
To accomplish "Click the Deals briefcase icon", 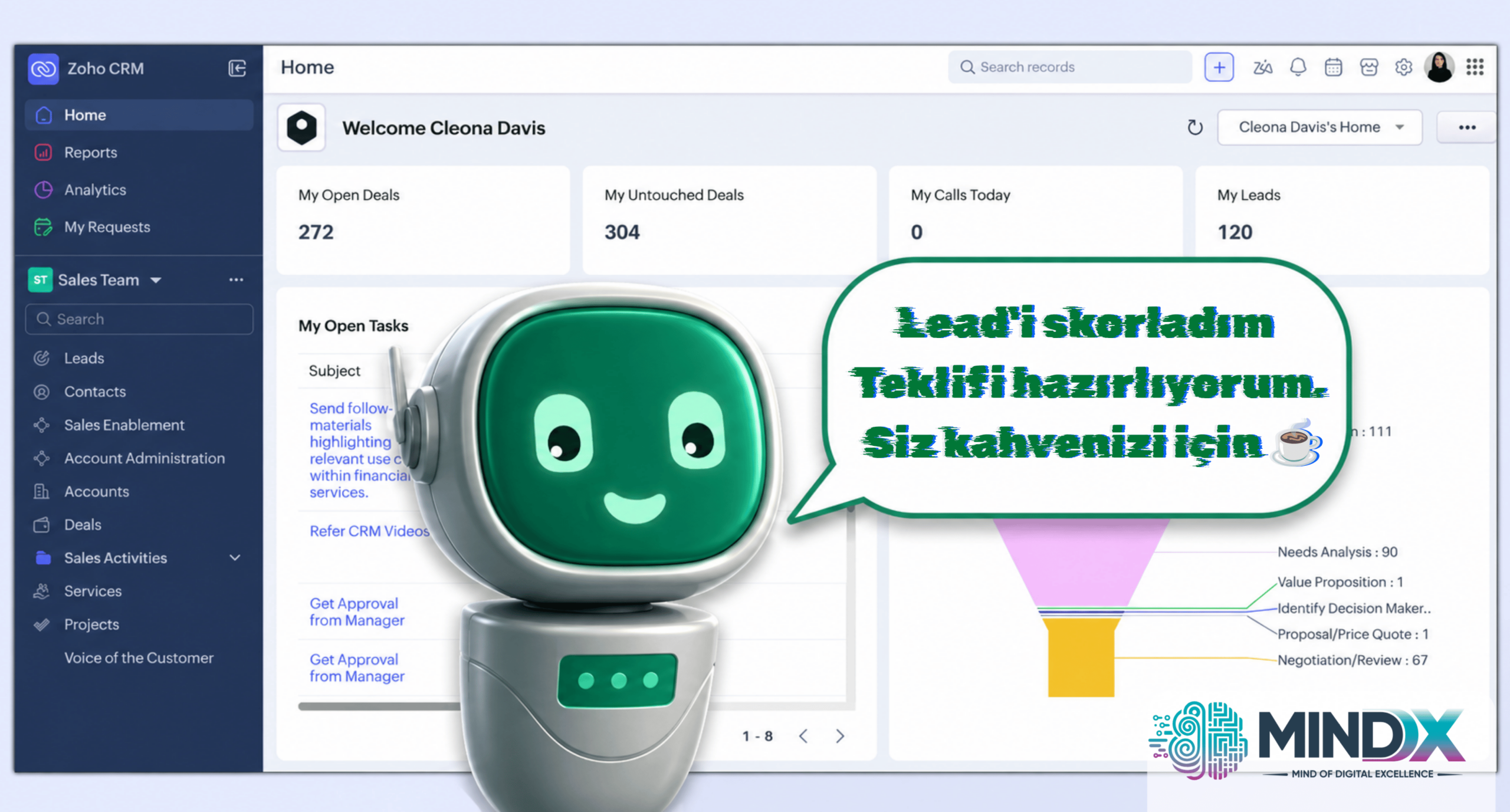I will tap(42, 524).
